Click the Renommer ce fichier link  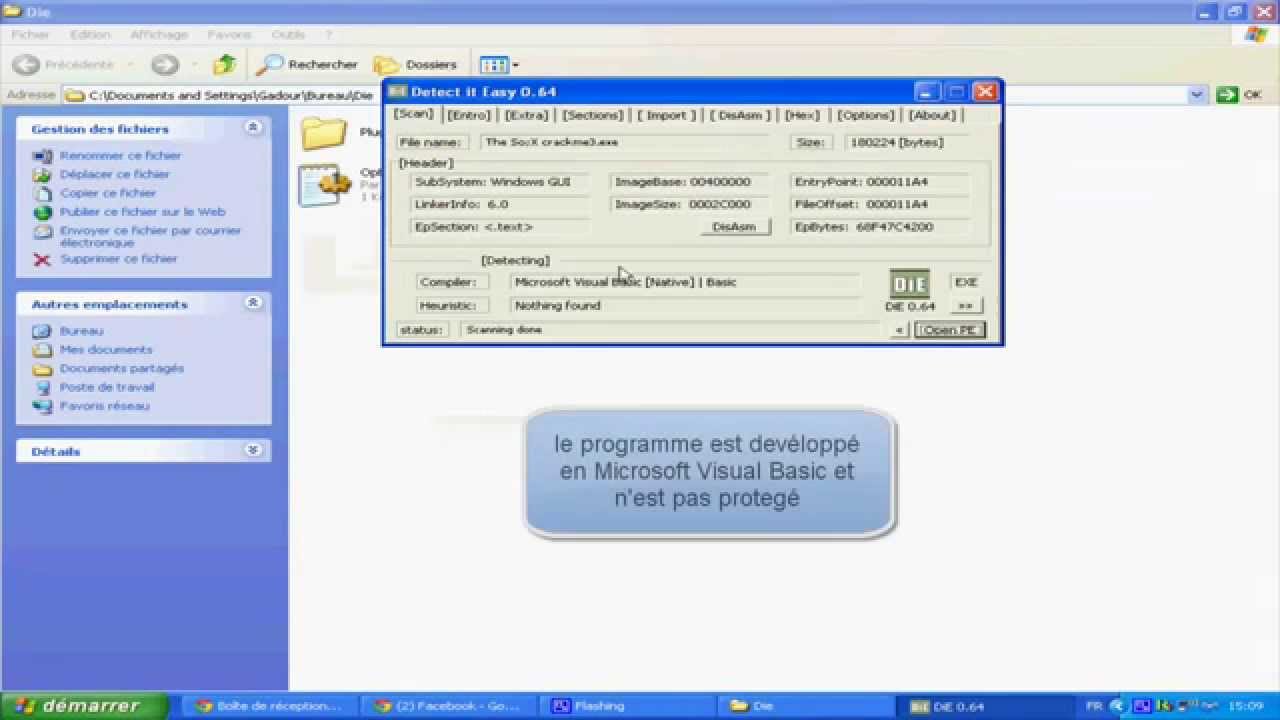(x=120, y=156)
